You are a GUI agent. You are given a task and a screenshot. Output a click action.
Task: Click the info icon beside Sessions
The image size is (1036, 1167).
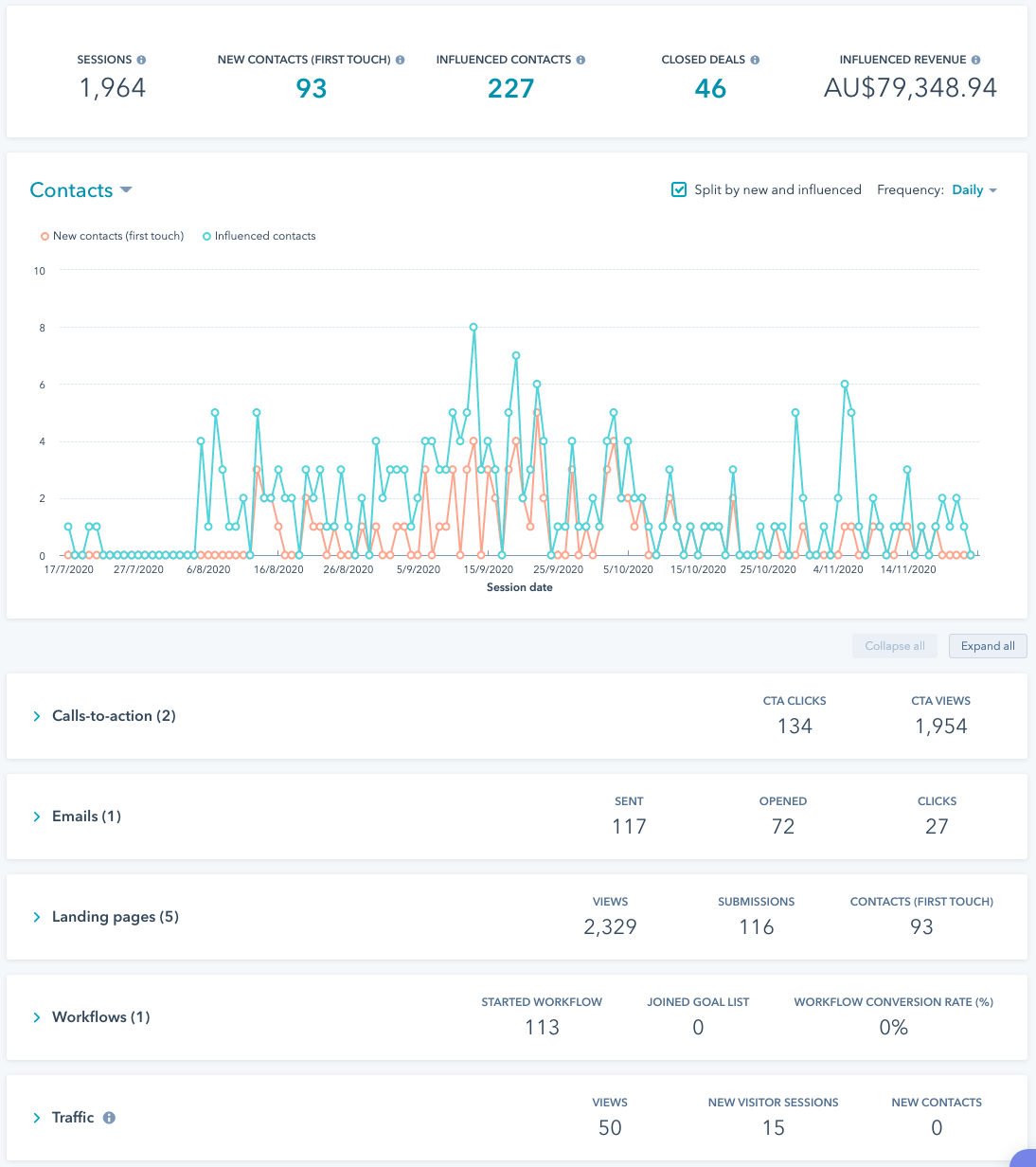point(141,60)
